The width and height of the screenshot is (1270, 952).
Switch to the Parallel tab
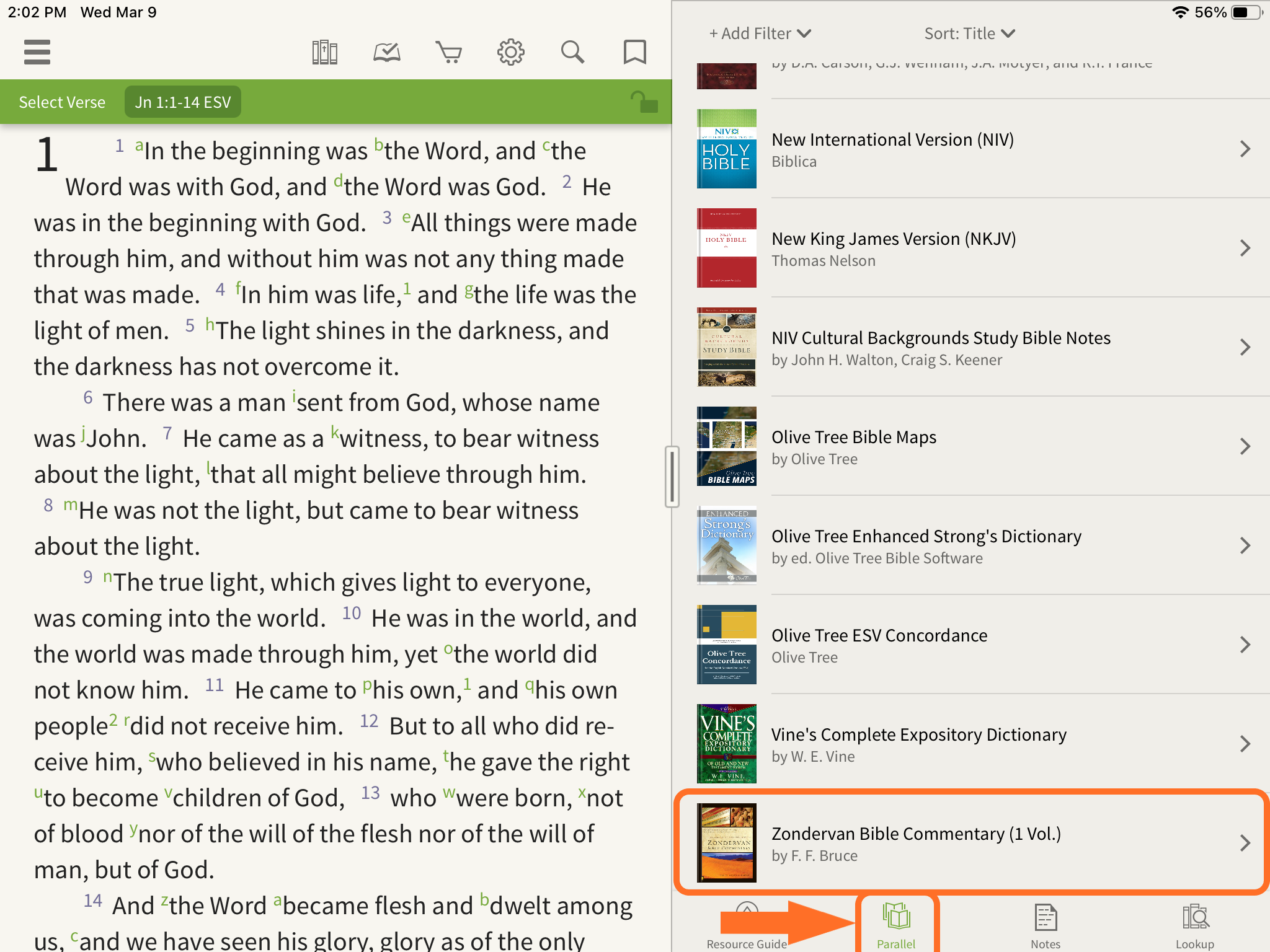[x=896, y=926]
